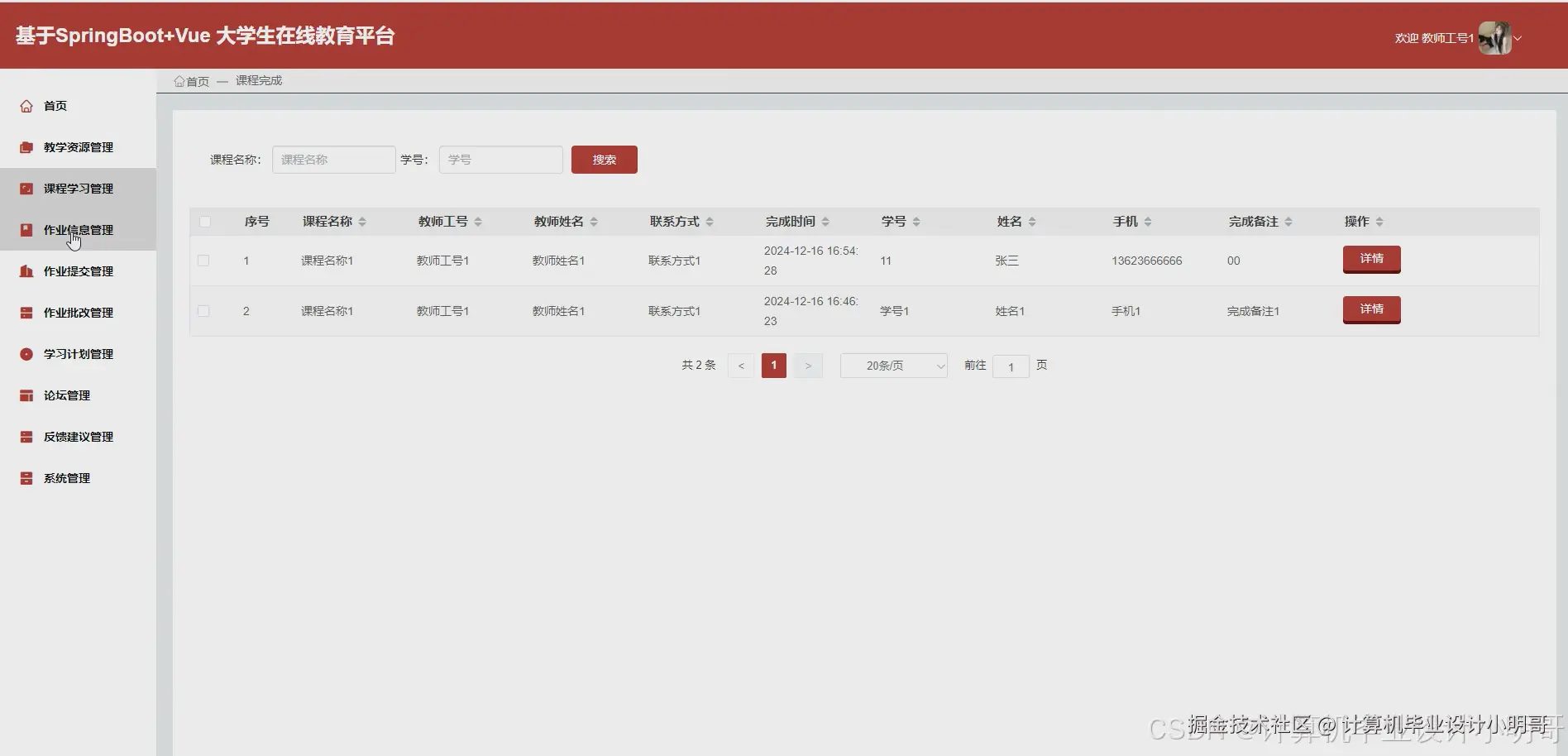Screen dimensions: 1568x756
Task: Click the breadcrumb home icon
Action: coord(179,81)
